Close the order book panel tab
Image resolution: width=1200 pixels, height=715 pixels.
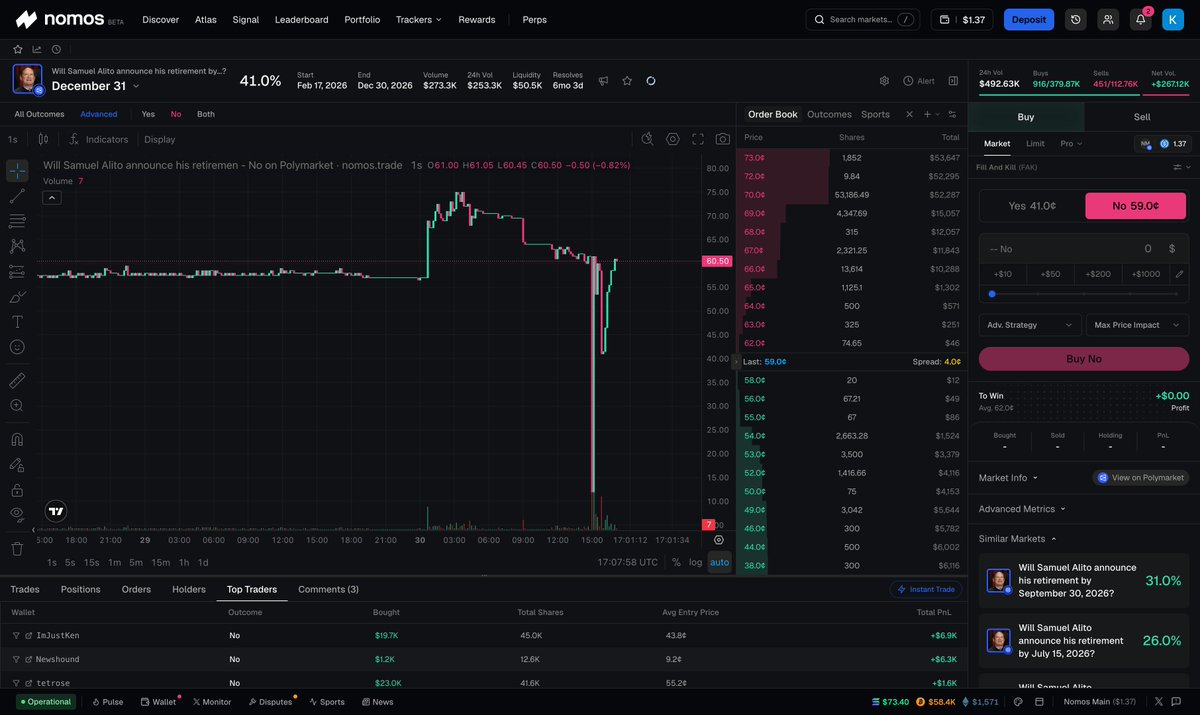point(909,114)
